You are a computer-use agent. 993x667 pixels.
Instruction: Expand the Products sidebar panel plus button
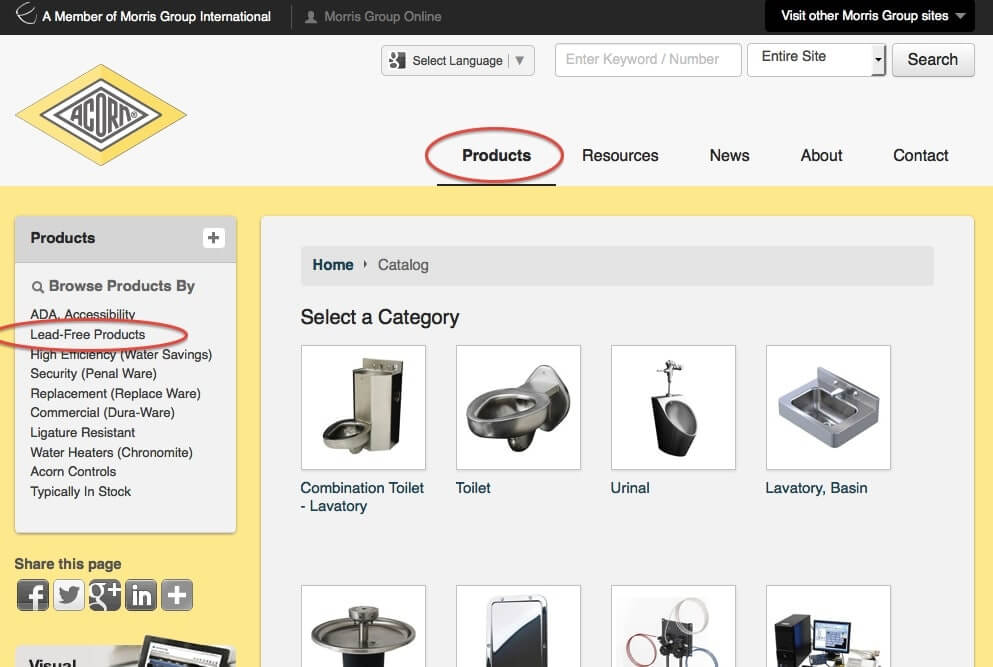(213, 238)
